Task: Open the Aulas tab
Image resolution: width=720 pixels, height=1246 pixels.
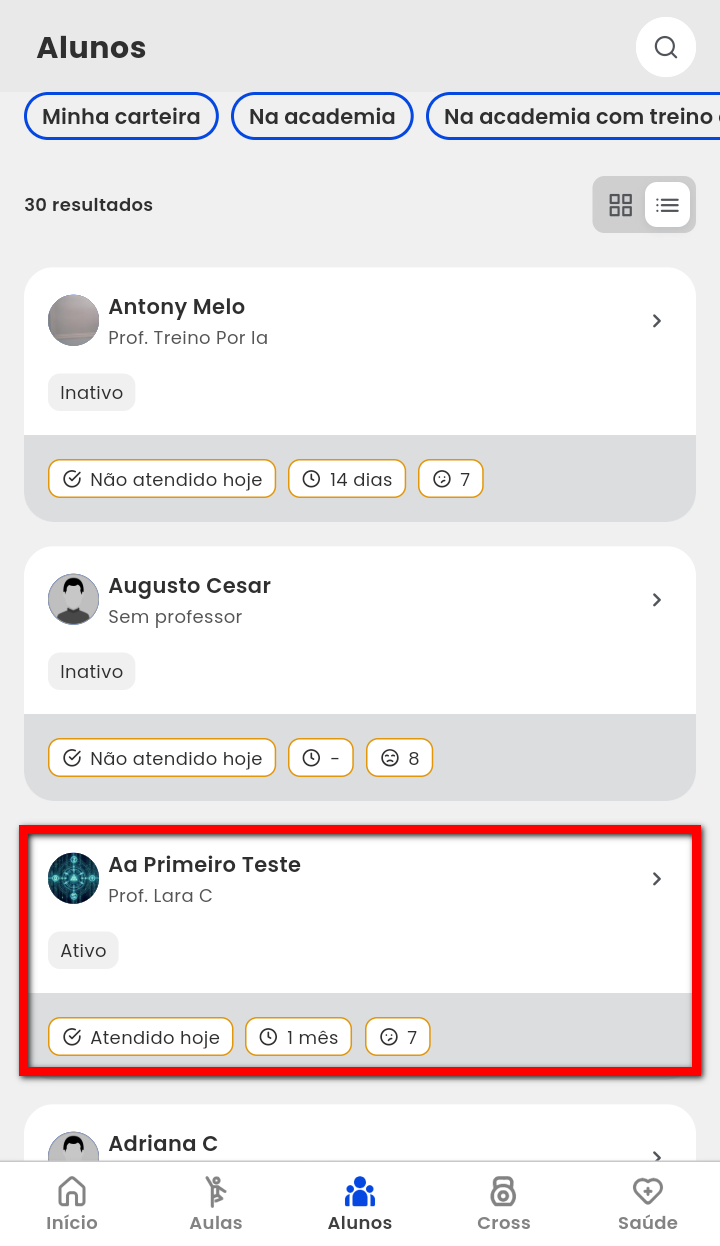Action: point(216,1202)
